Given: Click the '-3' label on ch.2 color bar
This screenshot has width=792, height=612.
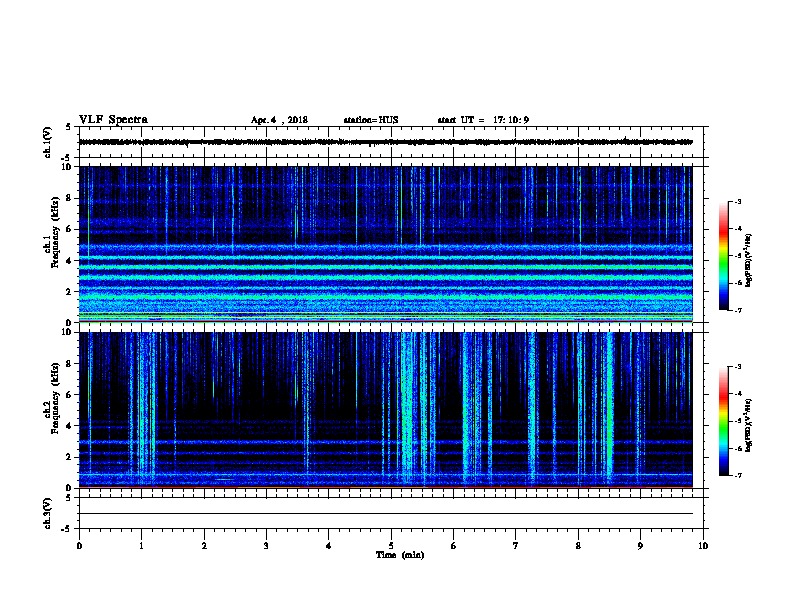Looking at the screenshot, I should 737,367.
